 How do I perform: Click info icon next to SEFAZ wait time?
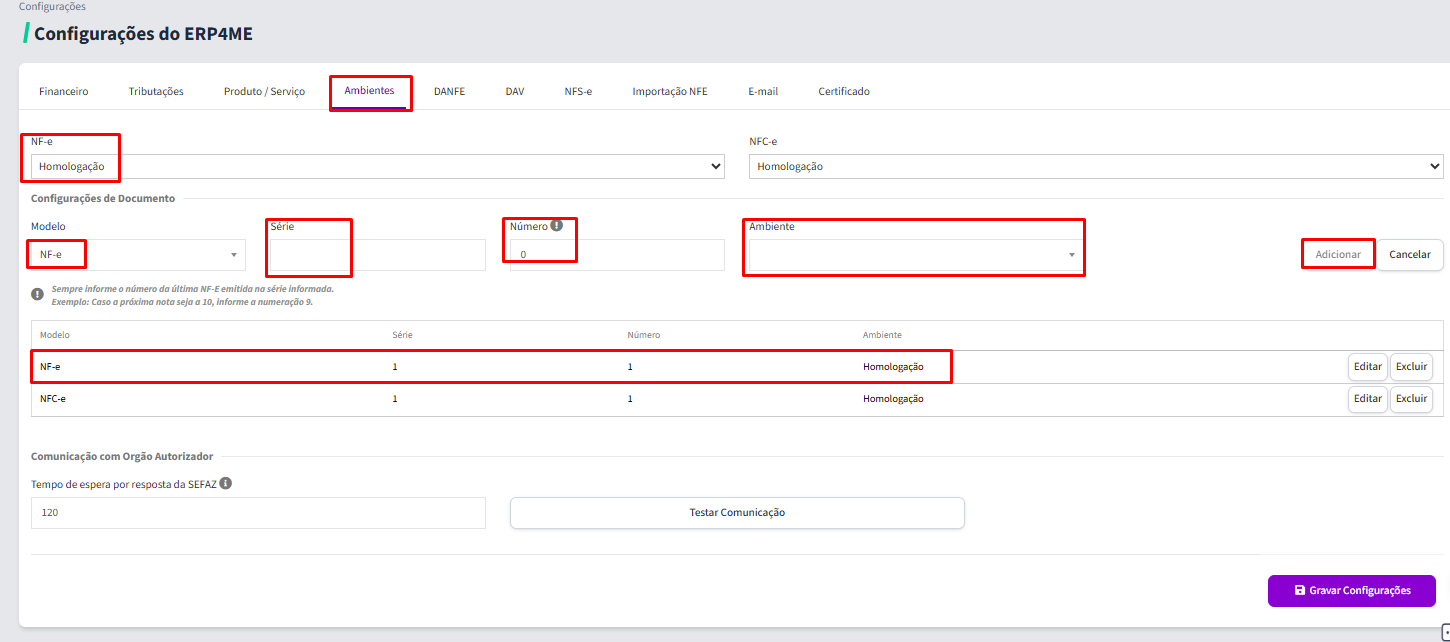click(x=226, y=483)
